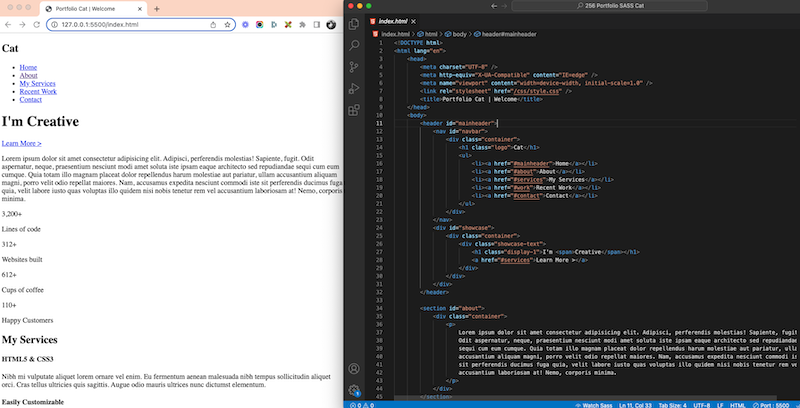Image resolution: width=800 pixels, height=408 pixels.
Task: Go forward in VS Code navigation history
Action: click(x=504, y=6)
